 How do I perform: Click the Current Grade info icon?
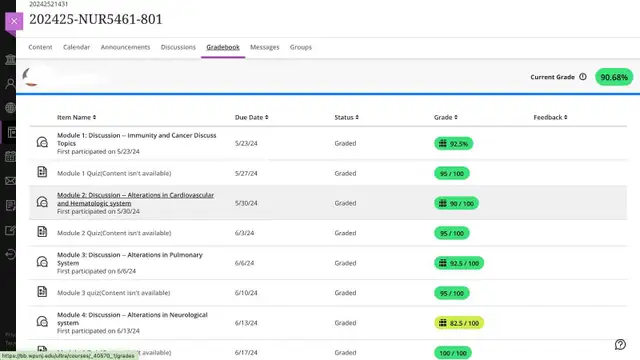coord(583,77)
